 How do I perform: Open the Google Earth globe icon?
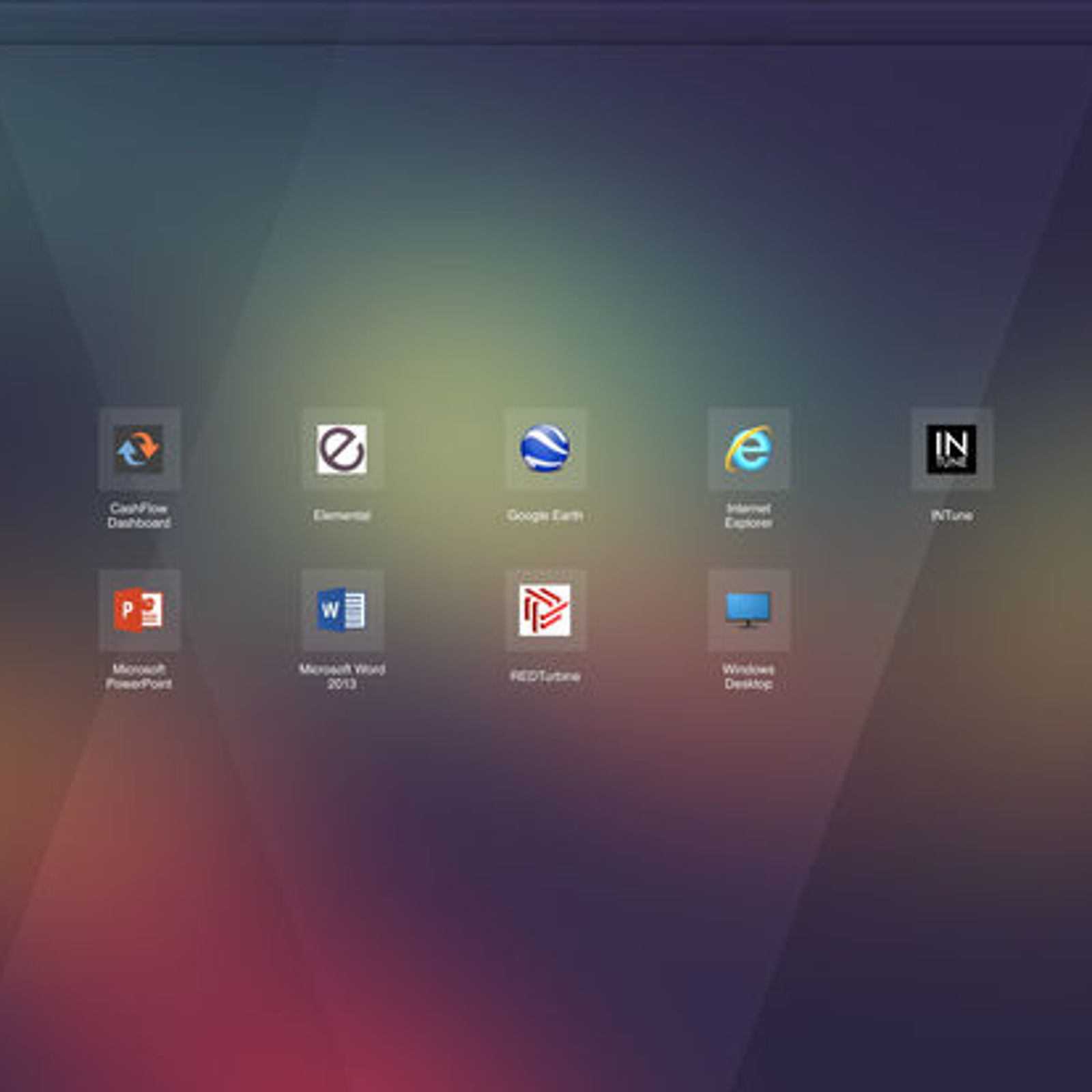tap(545, 449)
